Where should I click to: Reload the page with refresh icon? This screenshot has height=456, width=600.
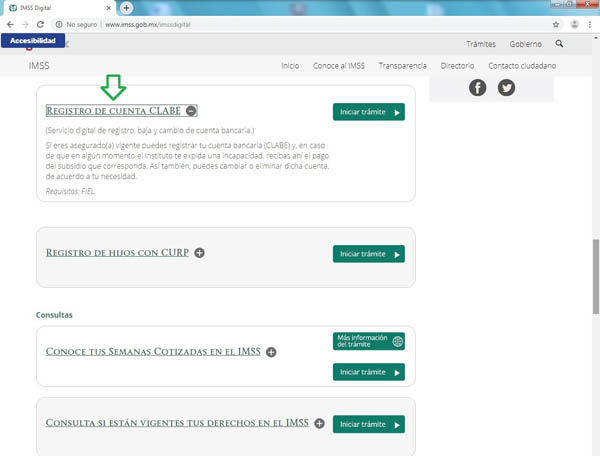click(44, 23)
